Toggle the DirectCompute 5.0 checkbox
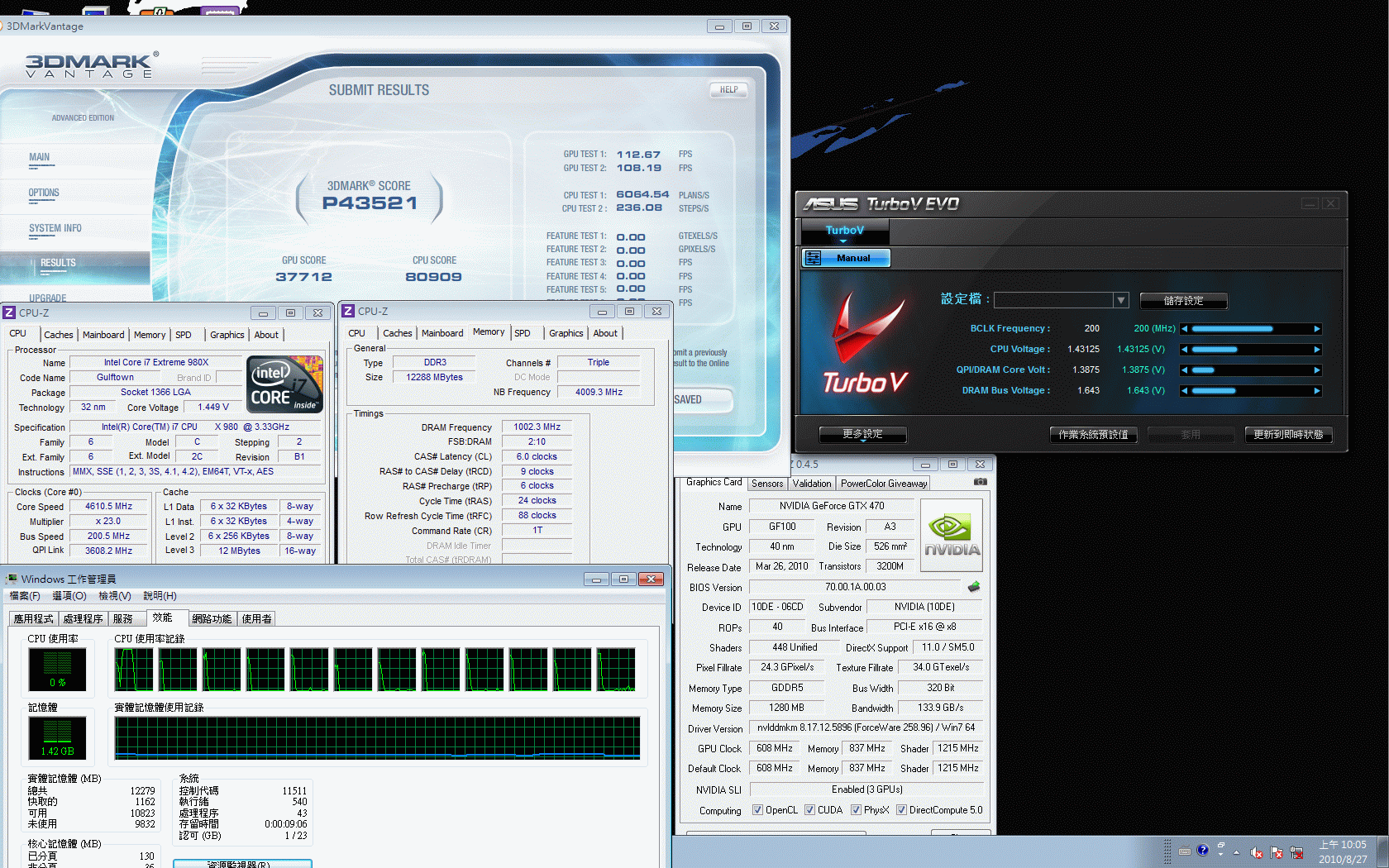1389x868 pixels. pyautogui.click(x=901, y=810)
